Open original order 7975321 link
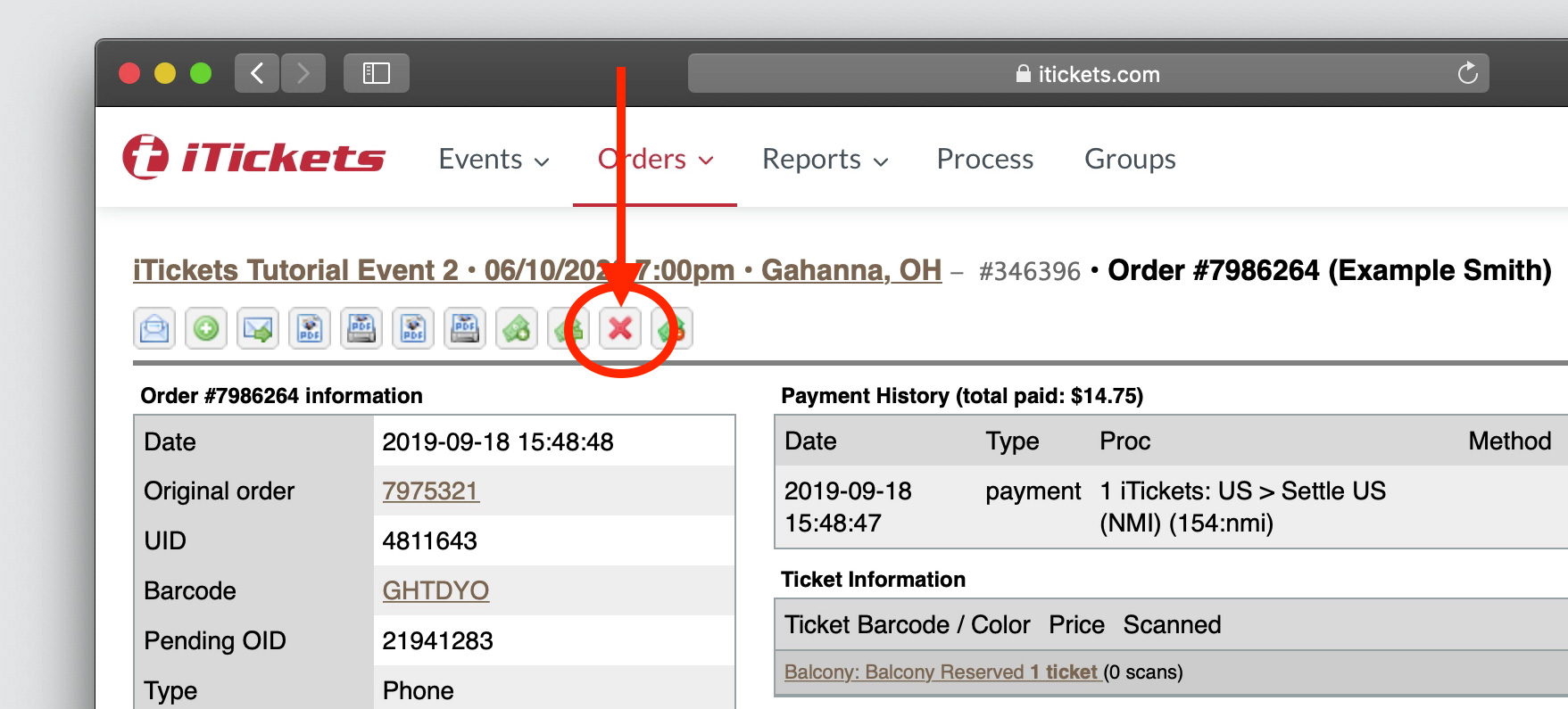The width and height of the screenshot is (1568, 709). point(430,491)
